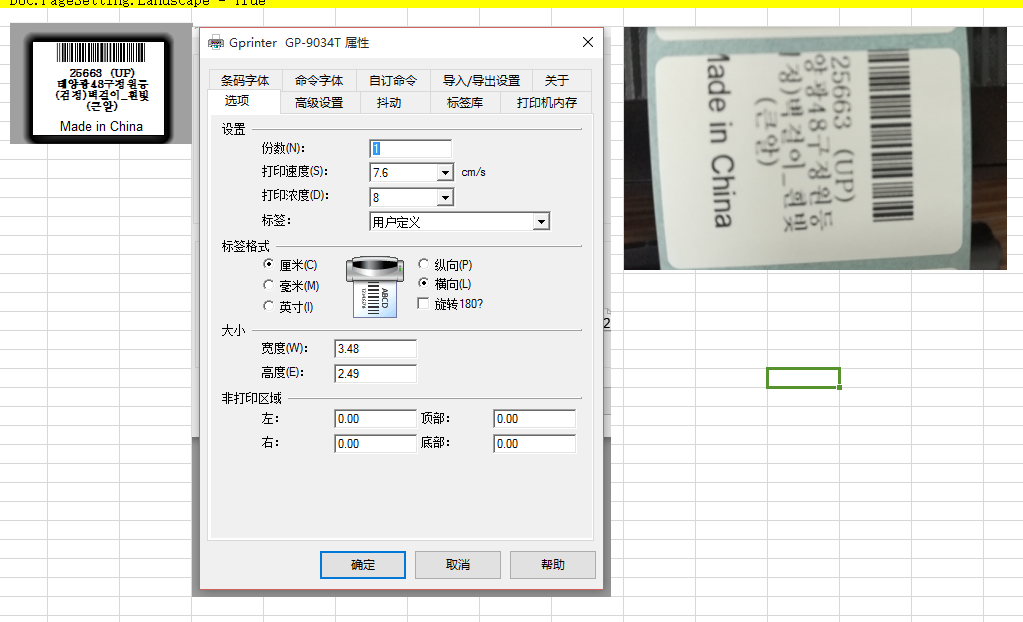Switch to the 打印机内存 tab

pyautogui.click(x=547, y=102)
